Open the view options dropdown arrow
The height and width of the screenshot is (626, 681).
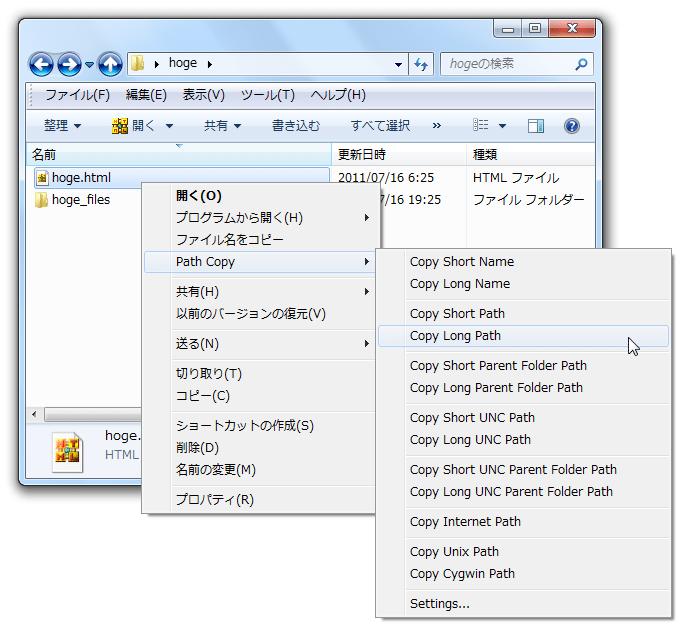pyautogui.click(x=502, y=126)
